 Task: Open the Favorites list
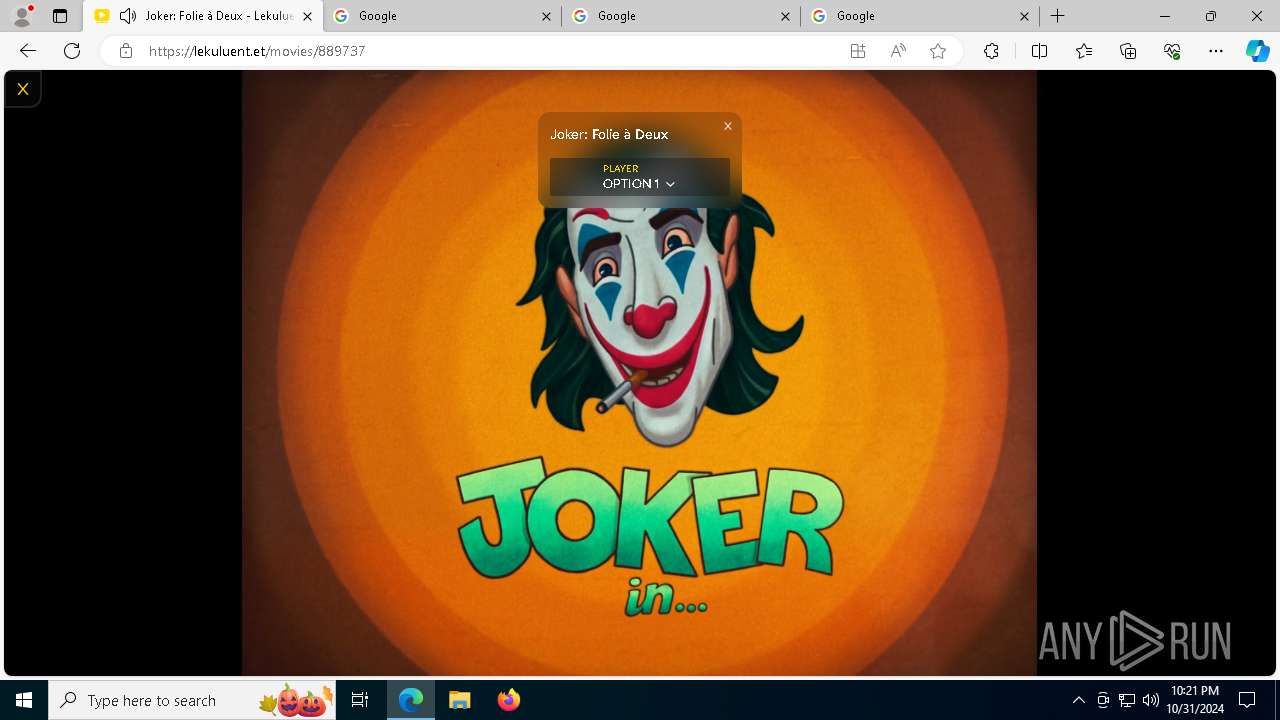[x=1084, y=51]
